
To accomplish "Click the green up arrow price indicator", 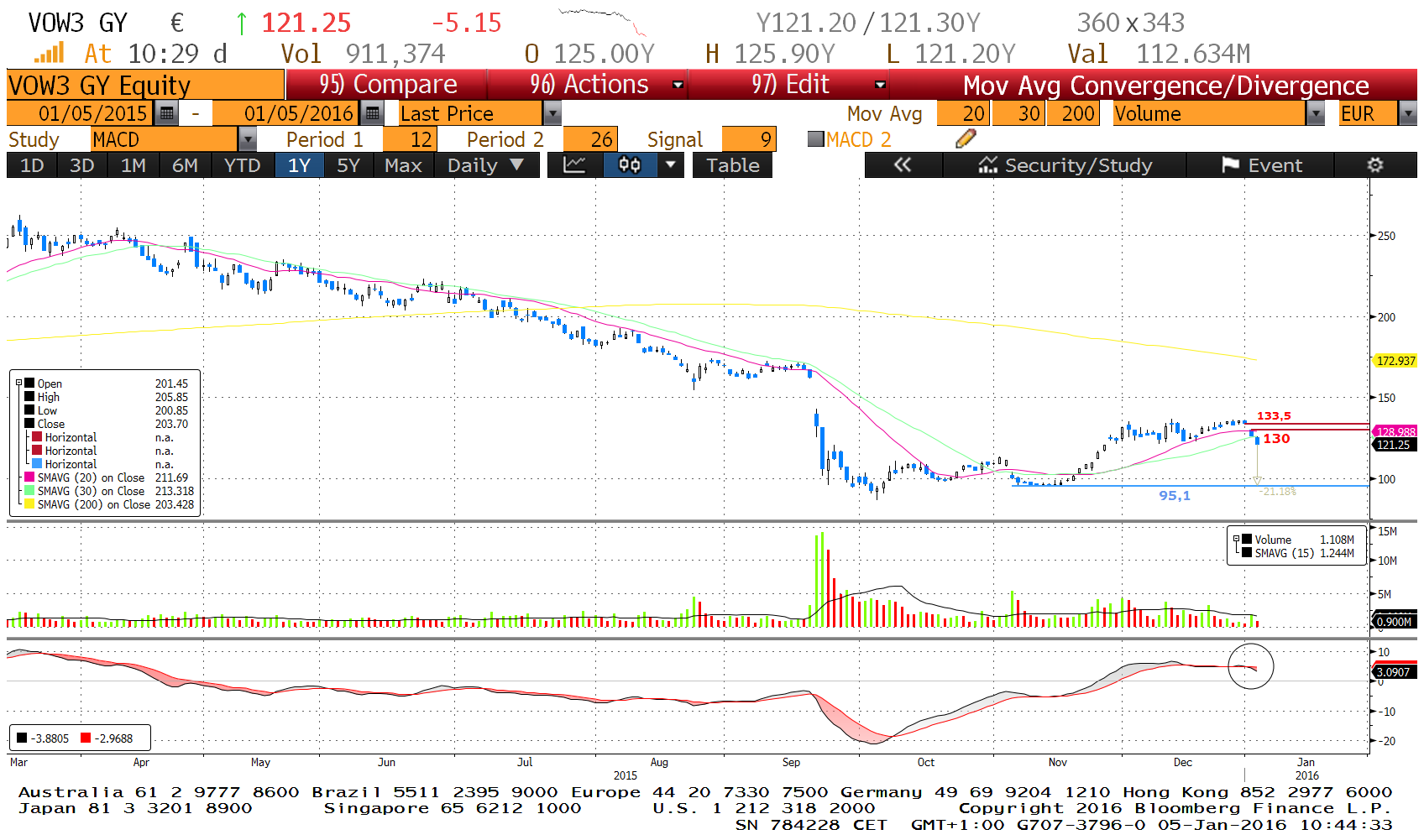I will coord(241,23).
